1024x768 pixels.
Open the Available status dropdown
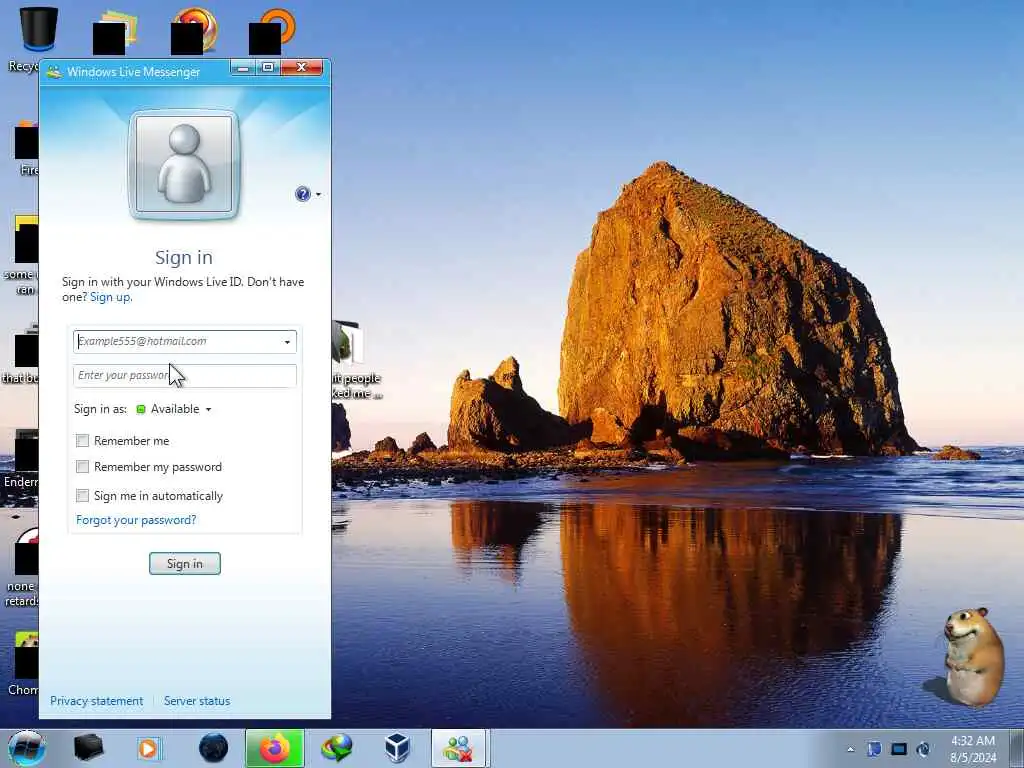pos(174,409)
